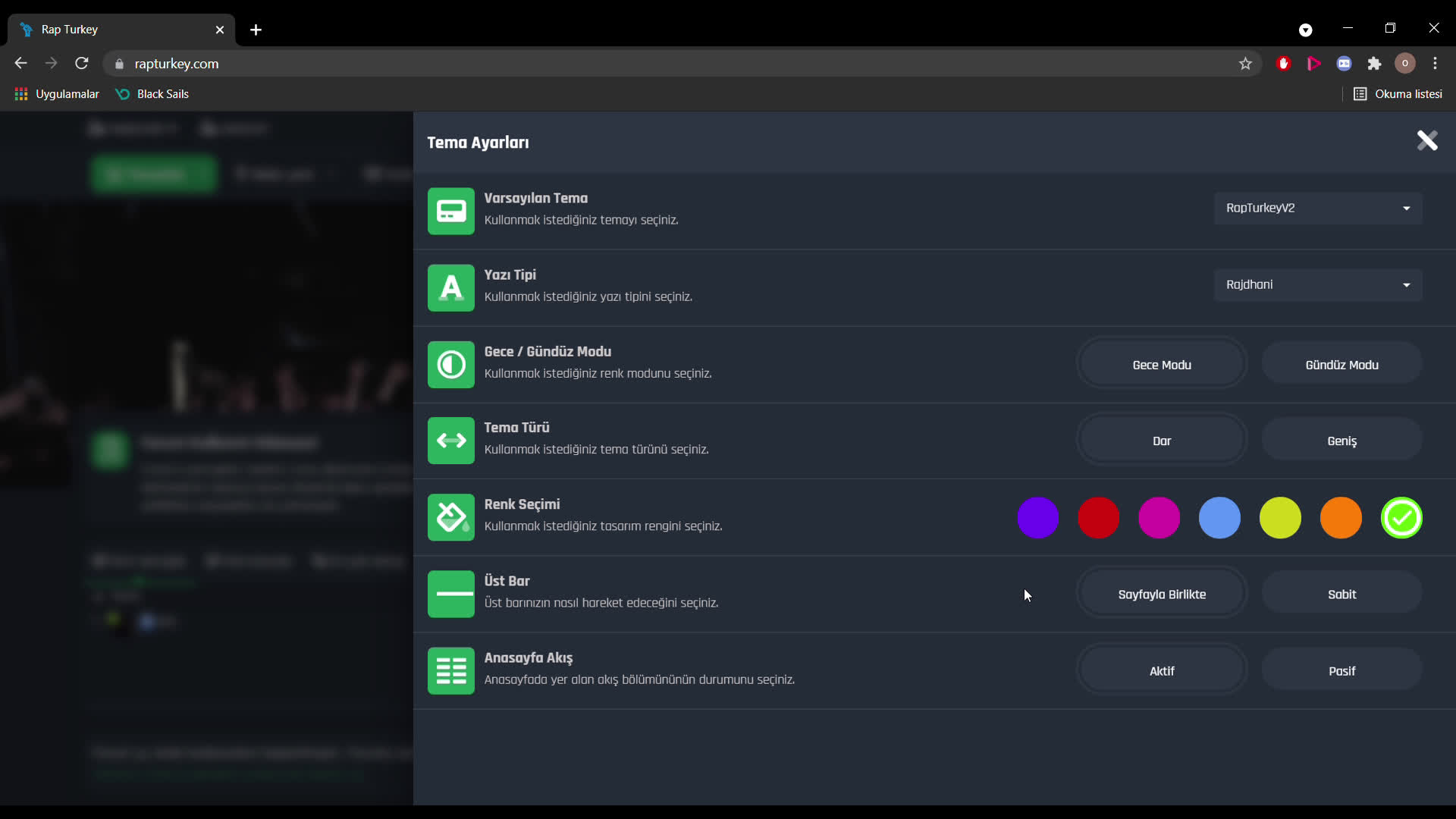
Task: Set Üst Bar to Sabit
Action: 1341,594
